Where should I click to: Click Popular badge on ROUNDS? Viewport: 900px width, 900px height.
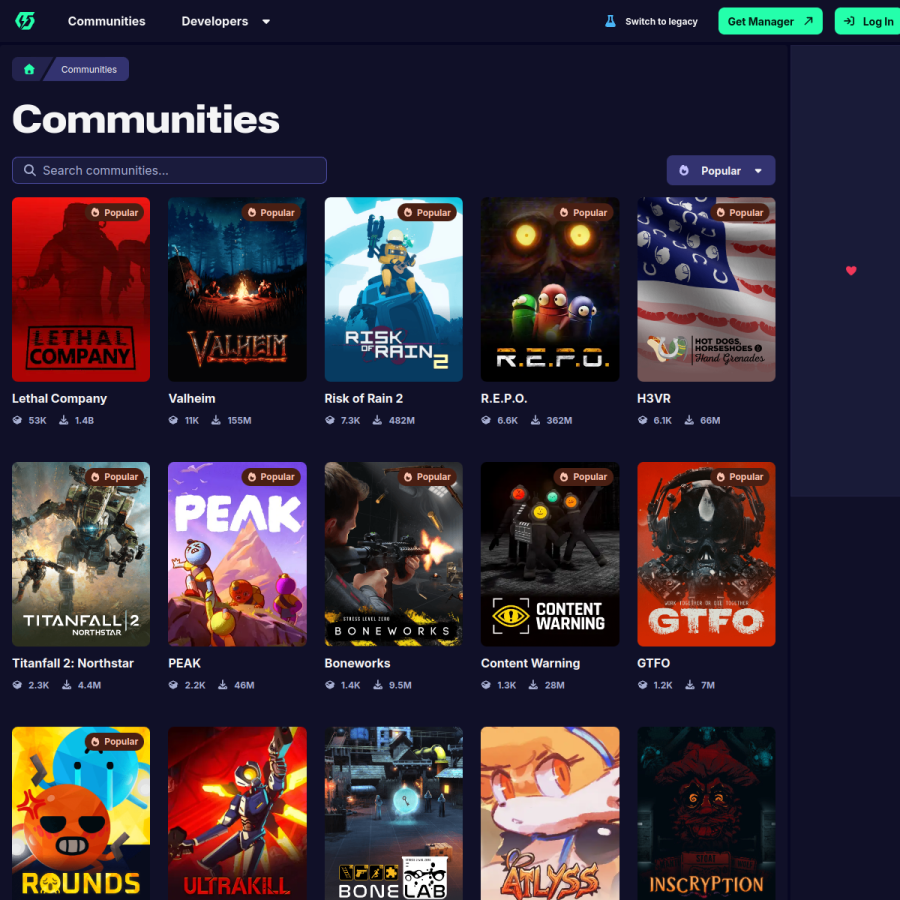coord(115,742)
